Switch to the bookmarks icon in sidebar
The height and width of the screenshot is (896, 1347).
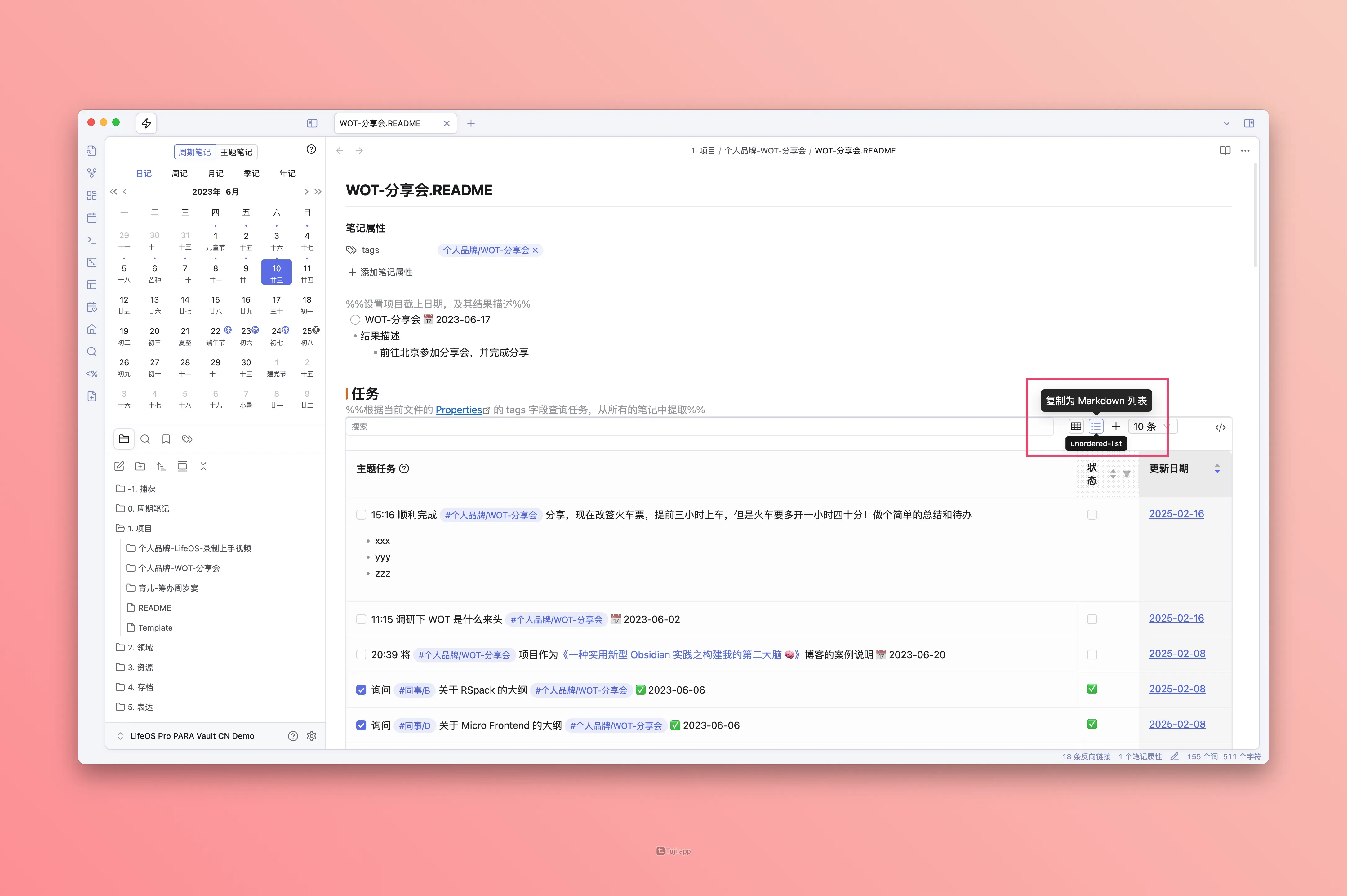166,439
